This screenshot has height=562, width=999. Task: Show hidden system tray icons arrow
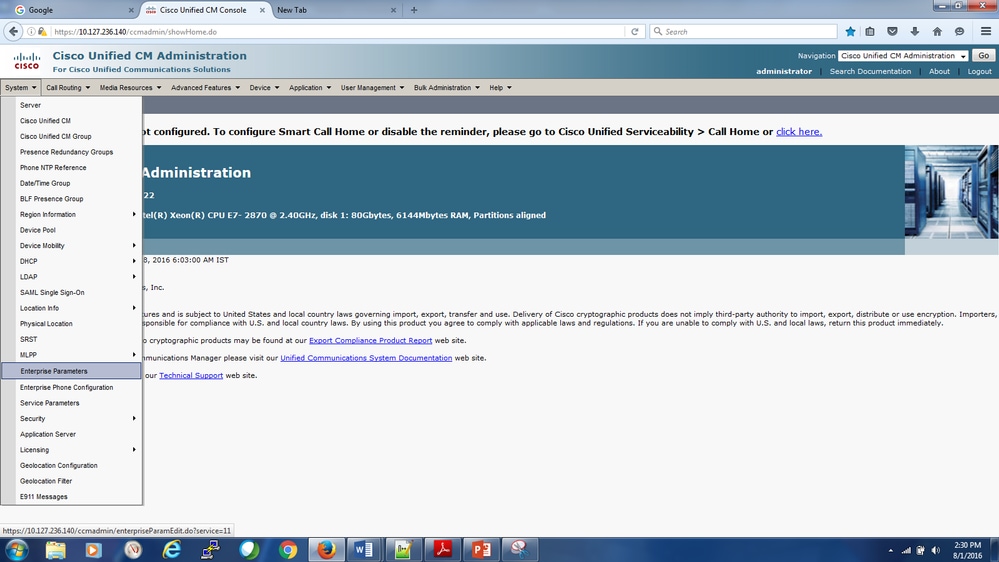coord(891,551)
